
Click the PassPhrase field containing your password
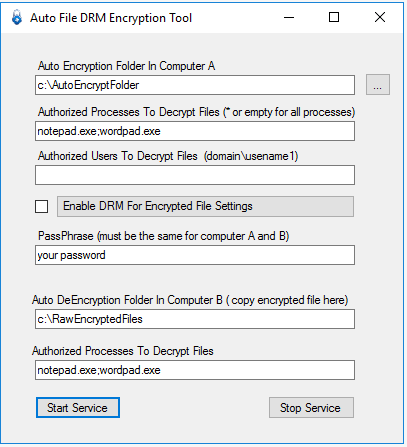pyautogui.click(x=195, y=255)
